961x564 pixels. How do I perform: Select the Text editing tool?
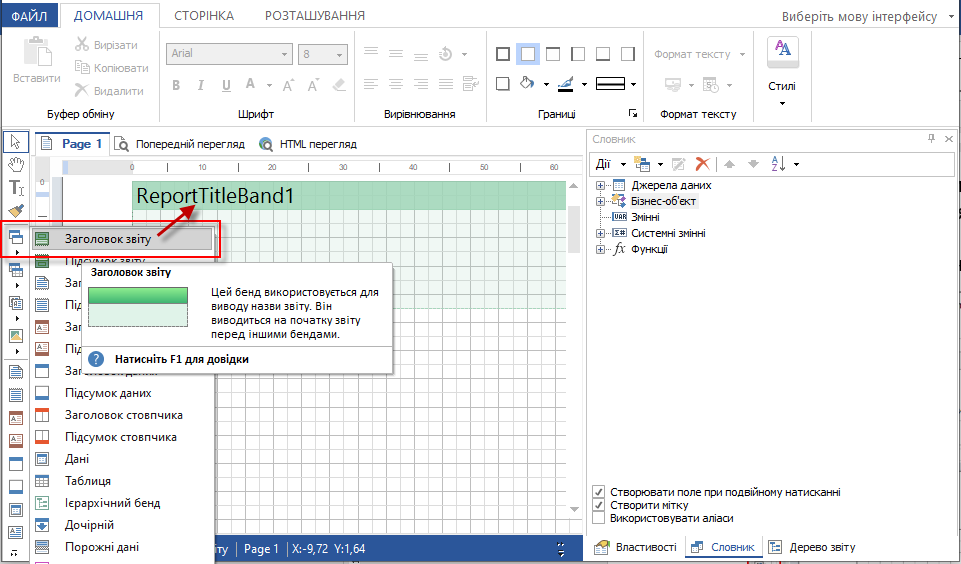point(15,188)
